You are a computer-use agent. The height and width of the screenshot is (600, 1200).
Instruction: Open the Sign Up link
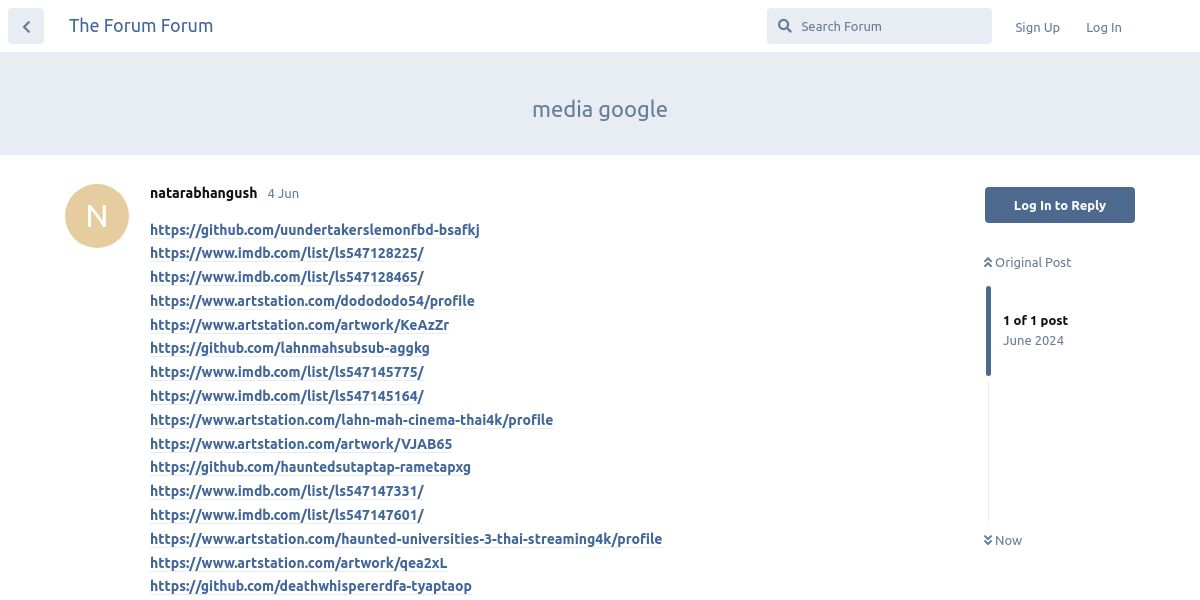click(x=1037, y=27)
